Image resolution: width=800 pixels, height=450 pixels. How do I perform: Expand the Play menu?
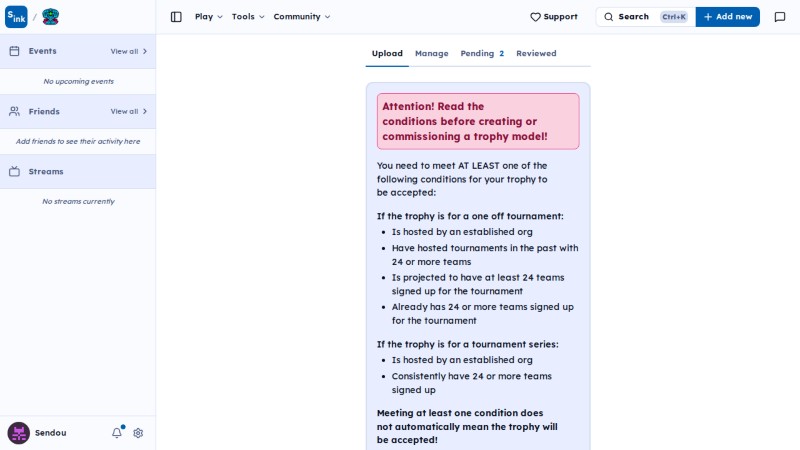click(209, 17)
